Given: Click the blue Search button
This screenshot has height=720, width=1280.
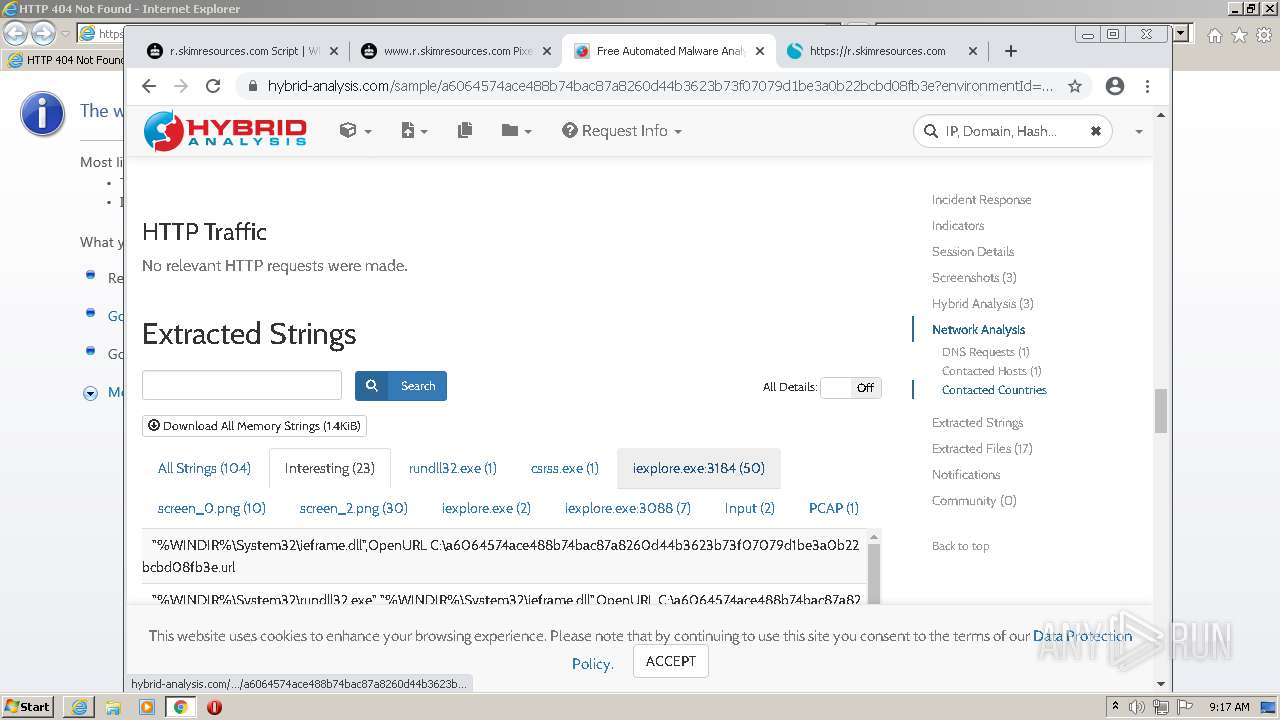Looking at the screenshot, I should tap(401, 386).
